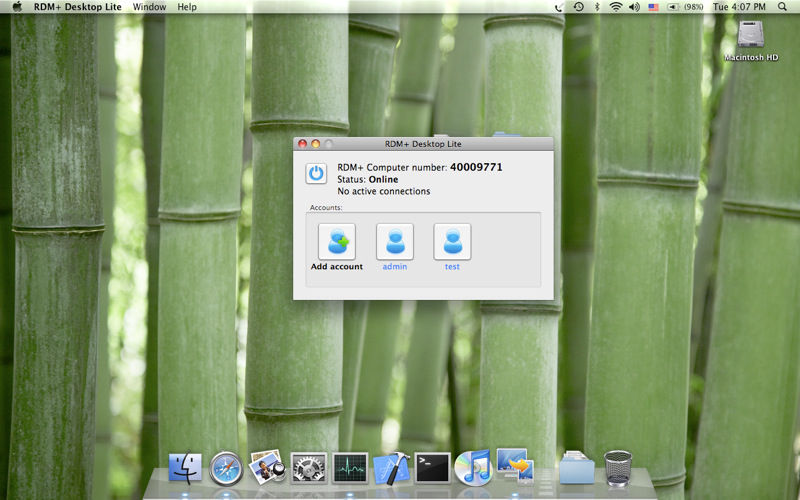Open Activity Monitor from the Dock

(350, 467)
